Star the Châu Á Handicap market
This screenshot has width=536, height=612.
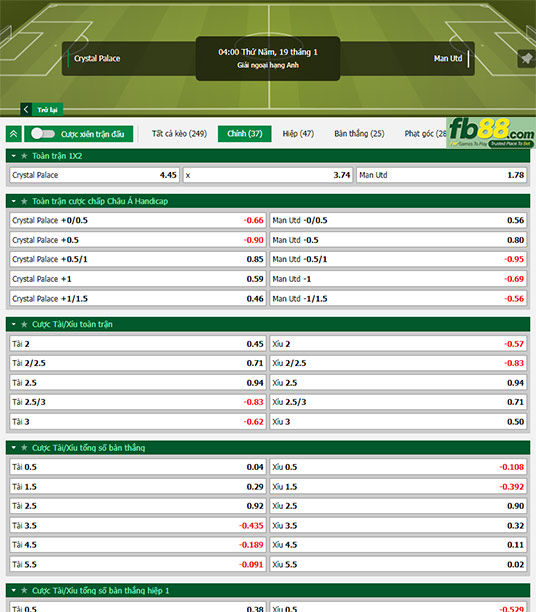coord(24,201)
